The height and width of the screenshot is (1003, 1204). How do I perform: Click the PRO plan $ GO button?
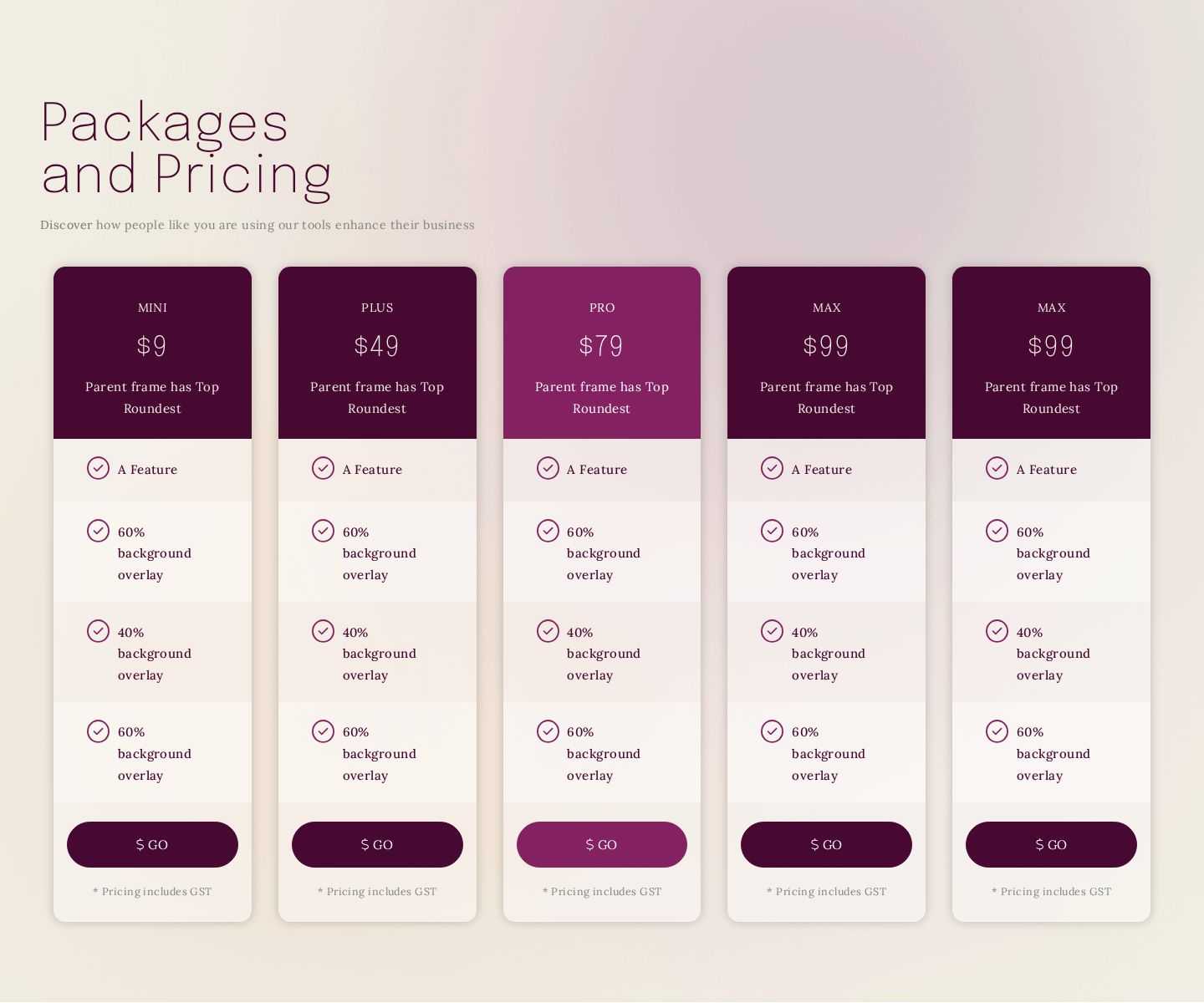(x=602, y=844)
